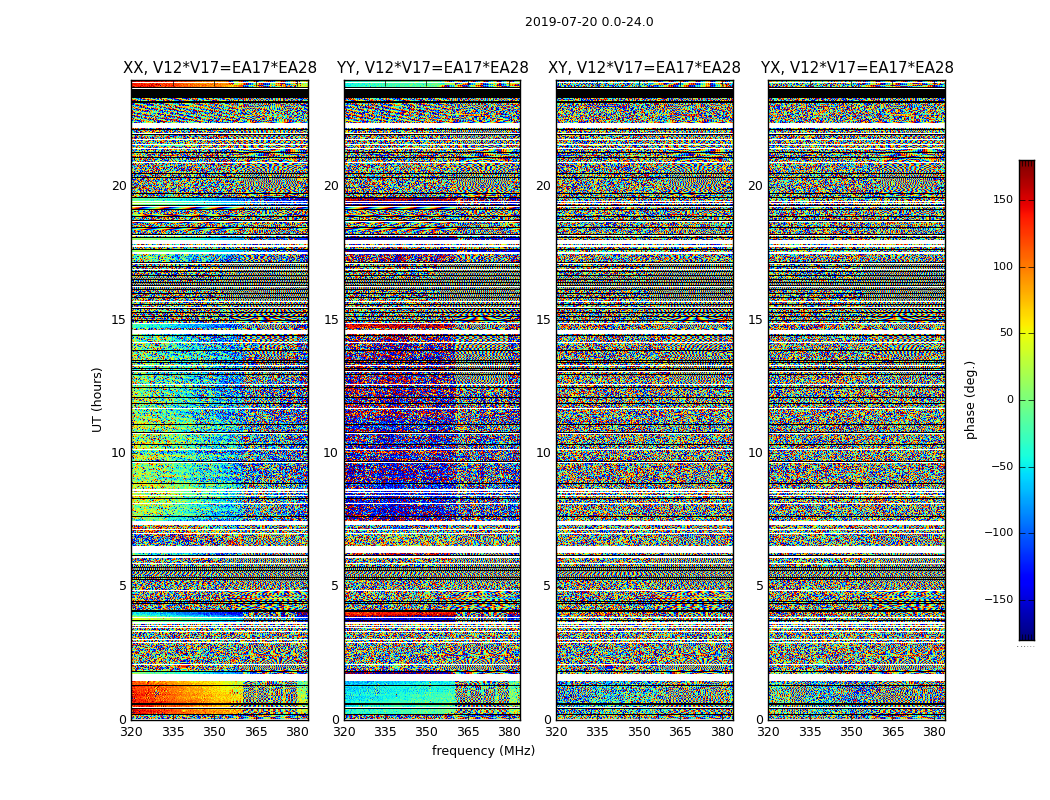Click the phase colorbar on the right
The height and width of the screenshot is (800, 1050).
point(1026,400)
